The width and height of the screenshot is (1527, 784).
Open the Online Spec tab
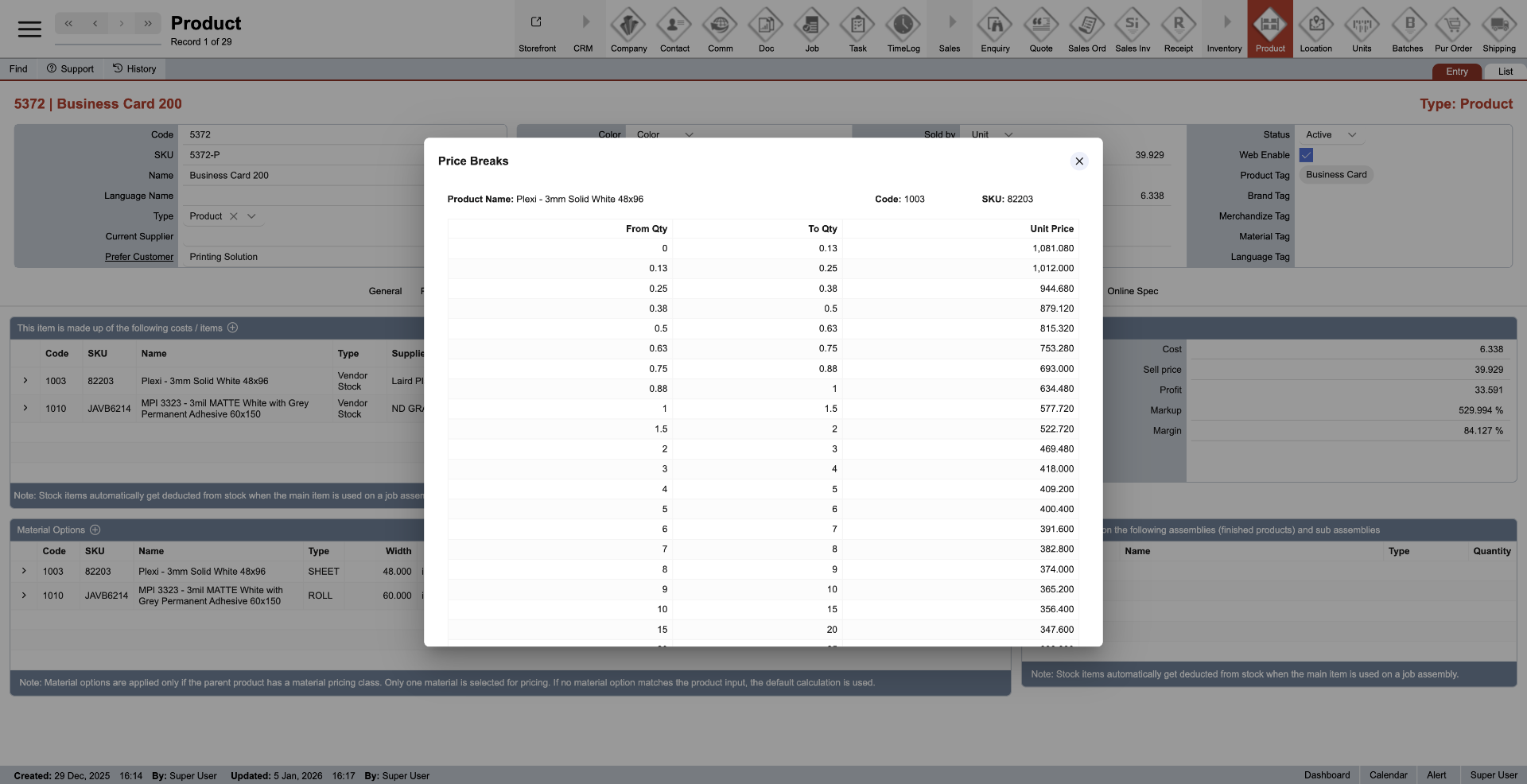1133,291
